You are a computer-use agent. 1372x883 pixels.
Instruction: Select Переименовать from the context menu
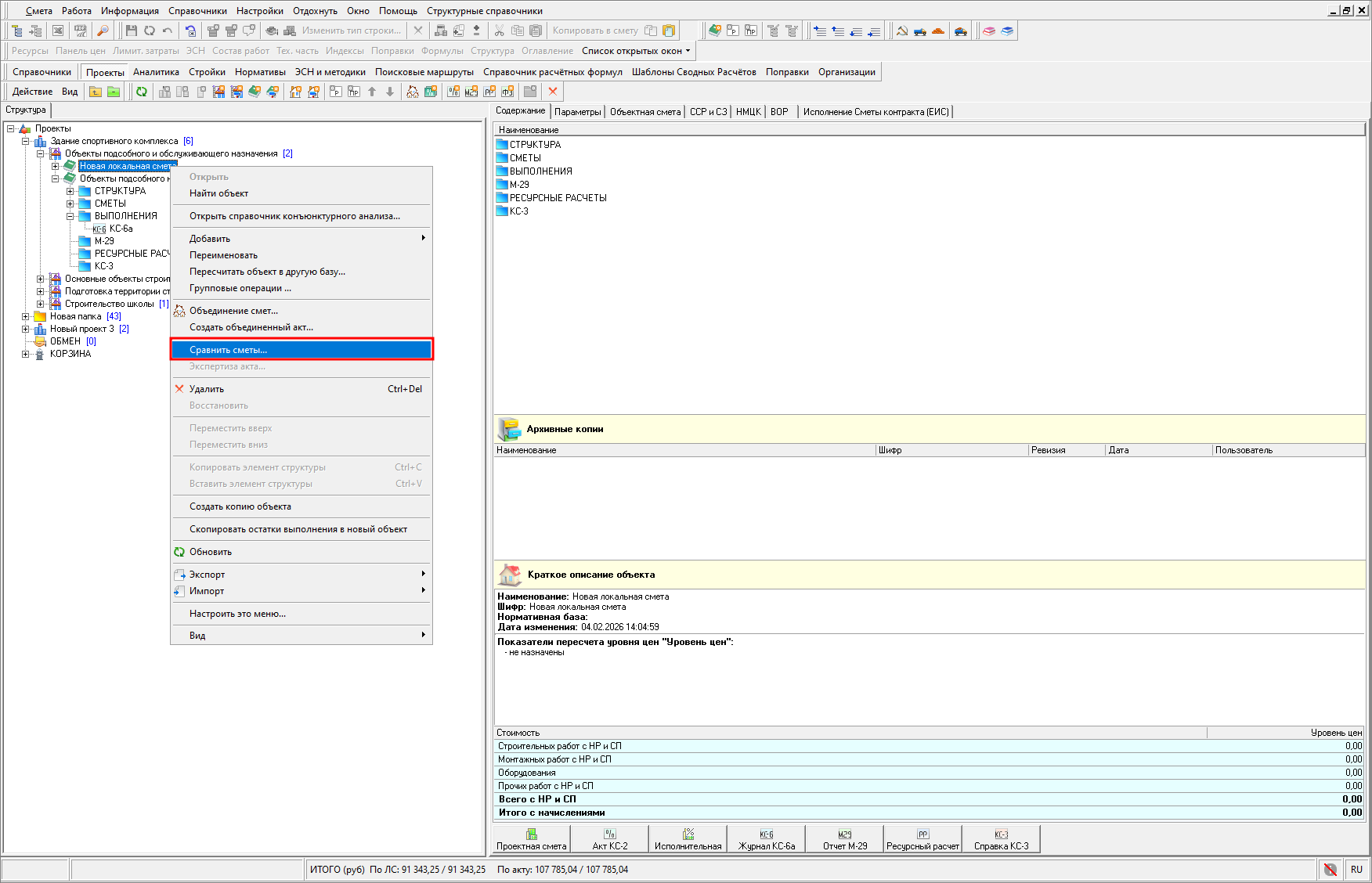[223, 255]
